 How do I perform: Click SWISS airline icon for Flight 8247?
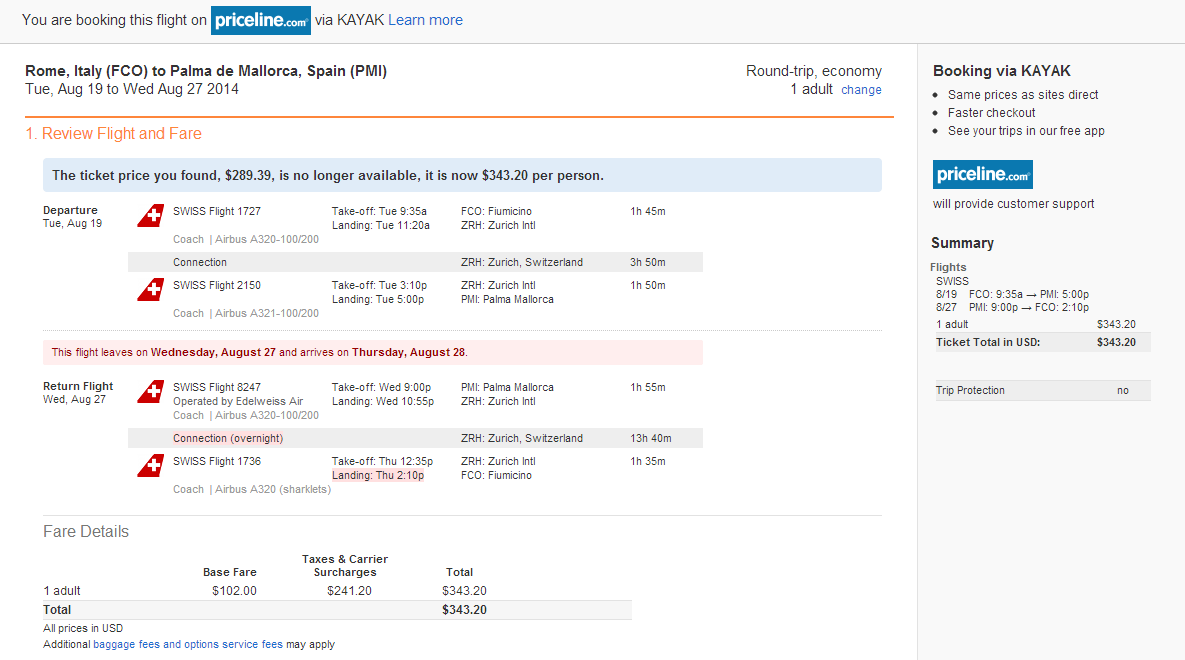pyautogui.click(x=151, y=392)
